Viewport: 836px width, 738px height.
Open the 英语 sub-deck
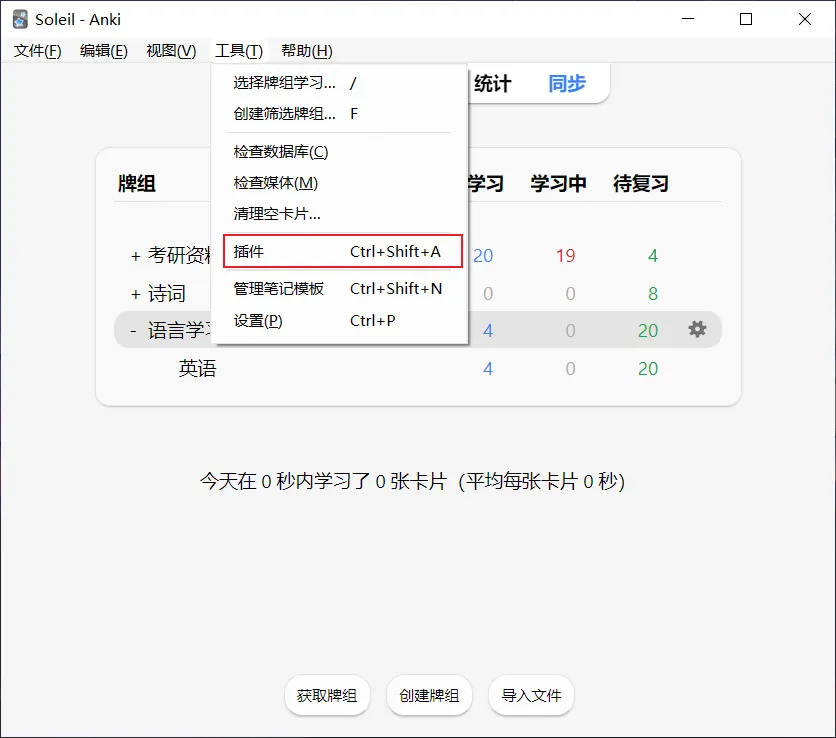(197, 368)
